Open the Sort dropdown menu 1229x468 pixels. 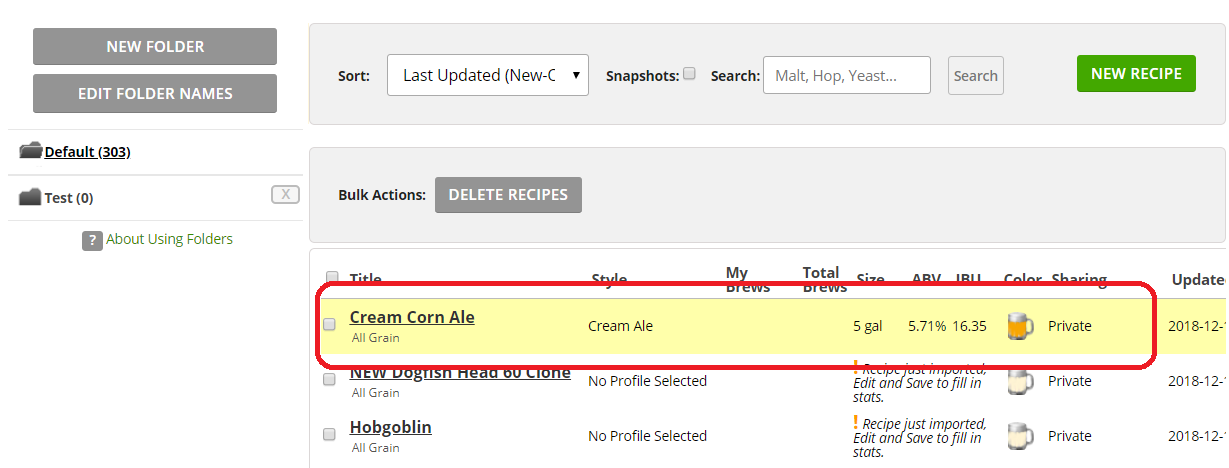tap(487, 75)
